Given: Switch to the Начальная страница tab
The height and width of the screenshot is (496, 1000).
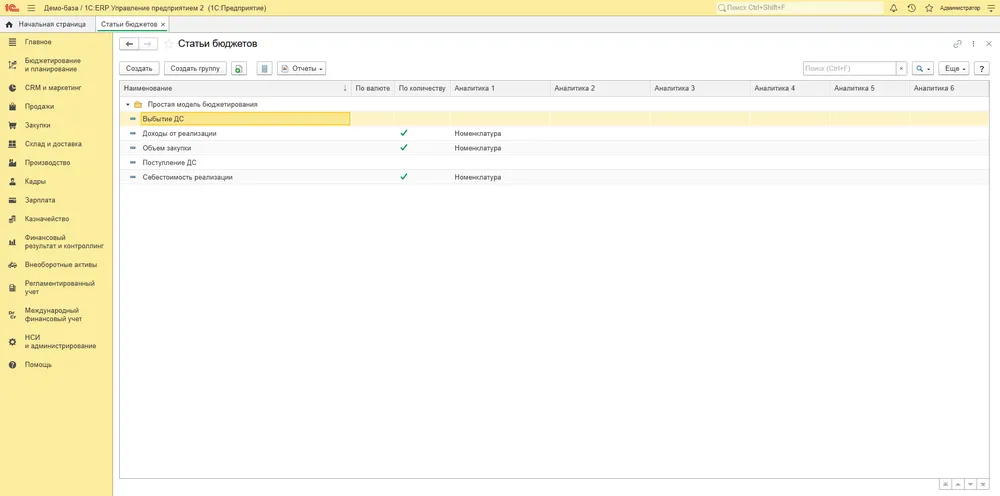Looking at the screenshot, I should tap(45, 24).
